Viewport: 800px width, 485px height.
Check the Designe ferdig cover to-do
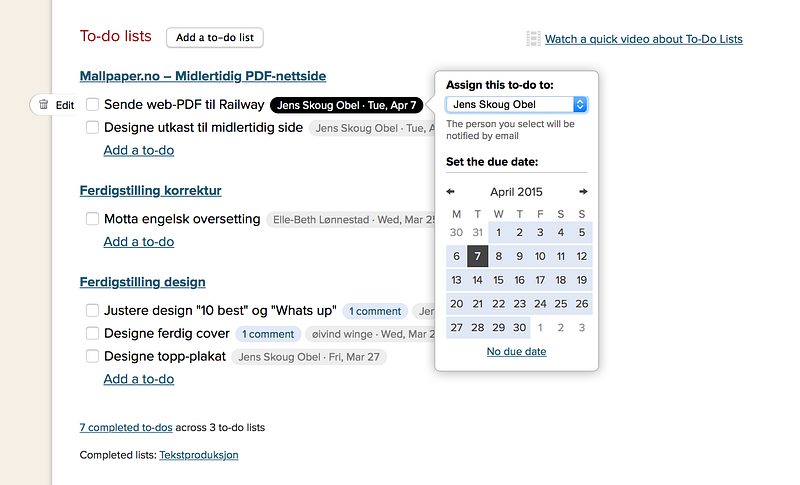(x=92, y=333)
